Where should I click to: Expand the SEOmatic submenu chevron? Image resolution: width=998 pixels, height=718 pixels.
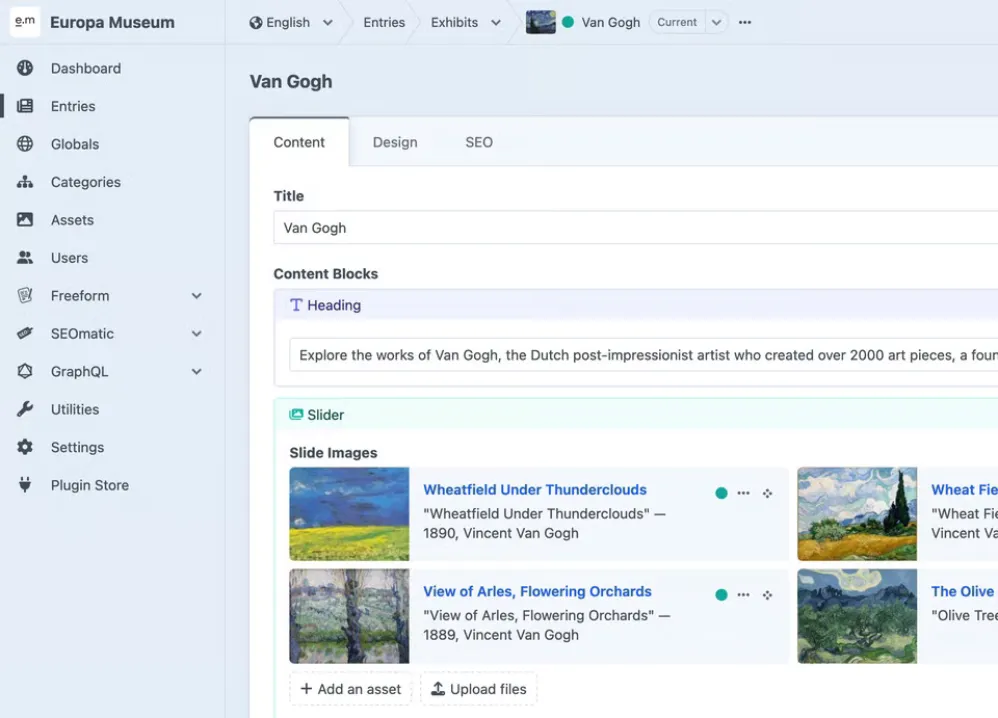[197, 334]
